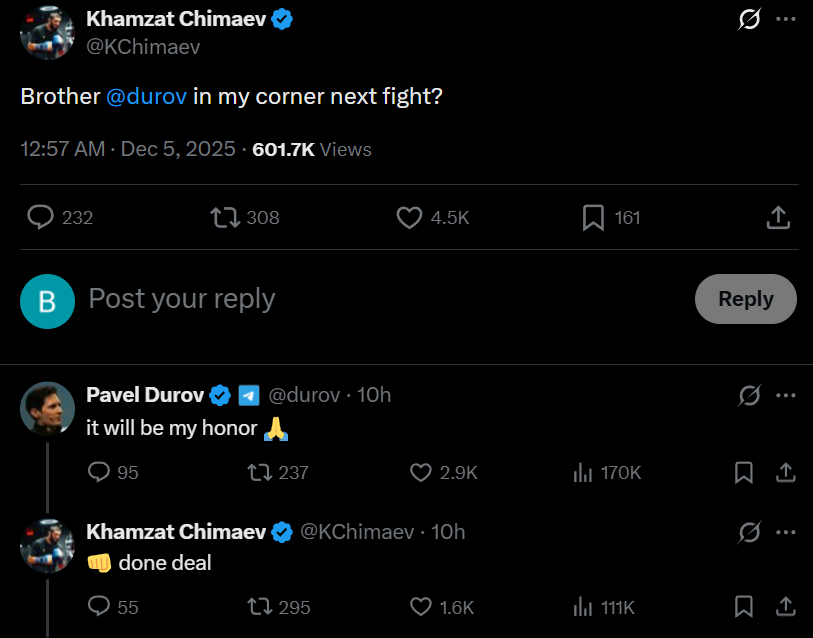Bookmark Pavel Durov's reply
The height and width of the screenshot is (638, 813).
coord(744,472)
